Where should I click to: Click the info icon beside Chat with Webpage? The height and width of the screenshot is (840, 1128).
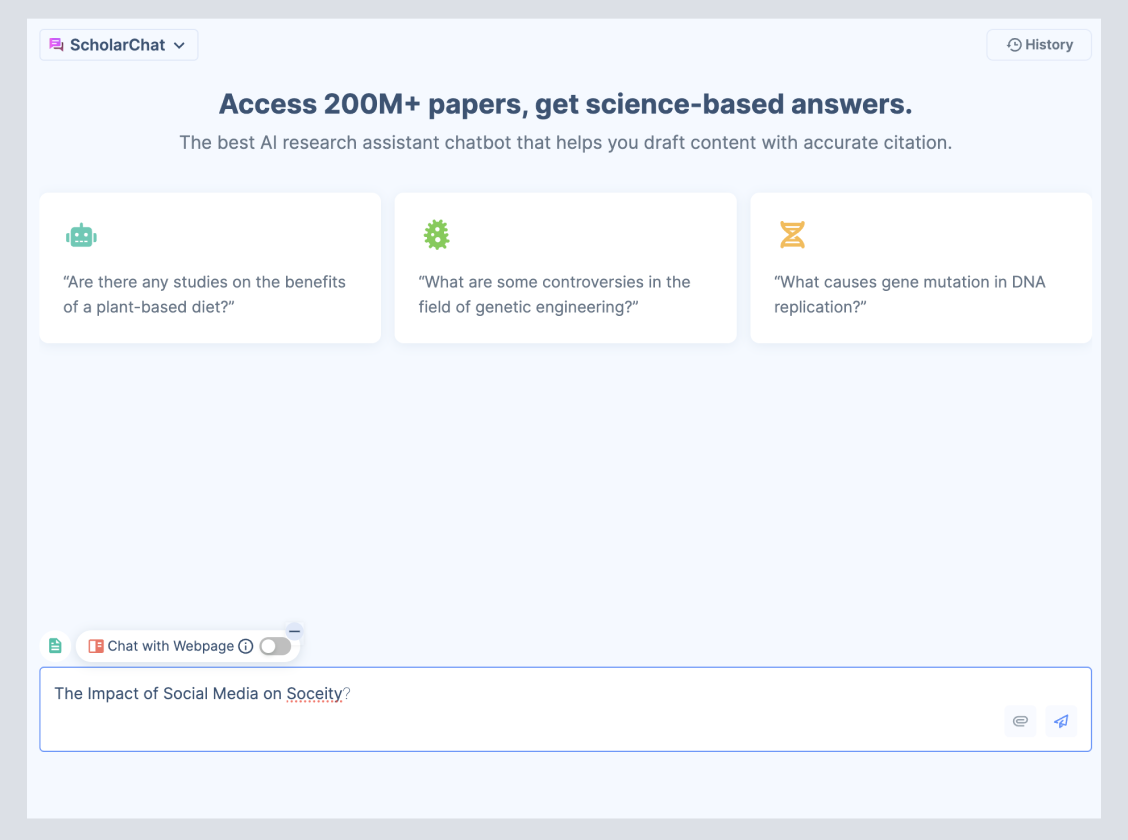click(245, 646)
